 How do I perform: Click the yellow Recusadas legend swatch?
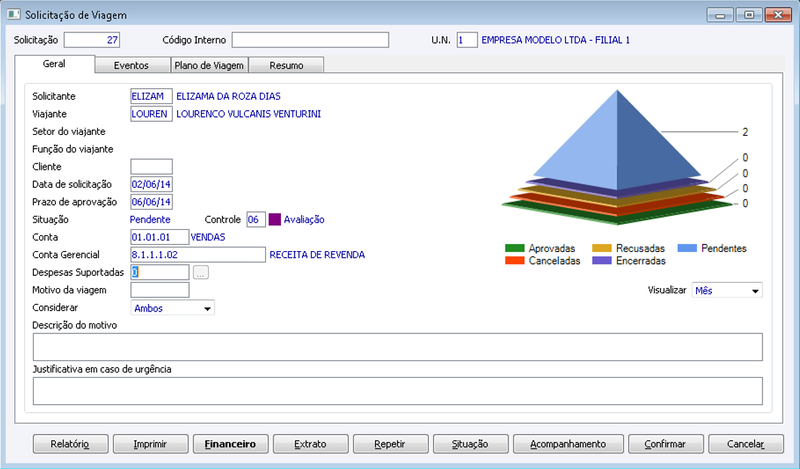pos(602,249)
